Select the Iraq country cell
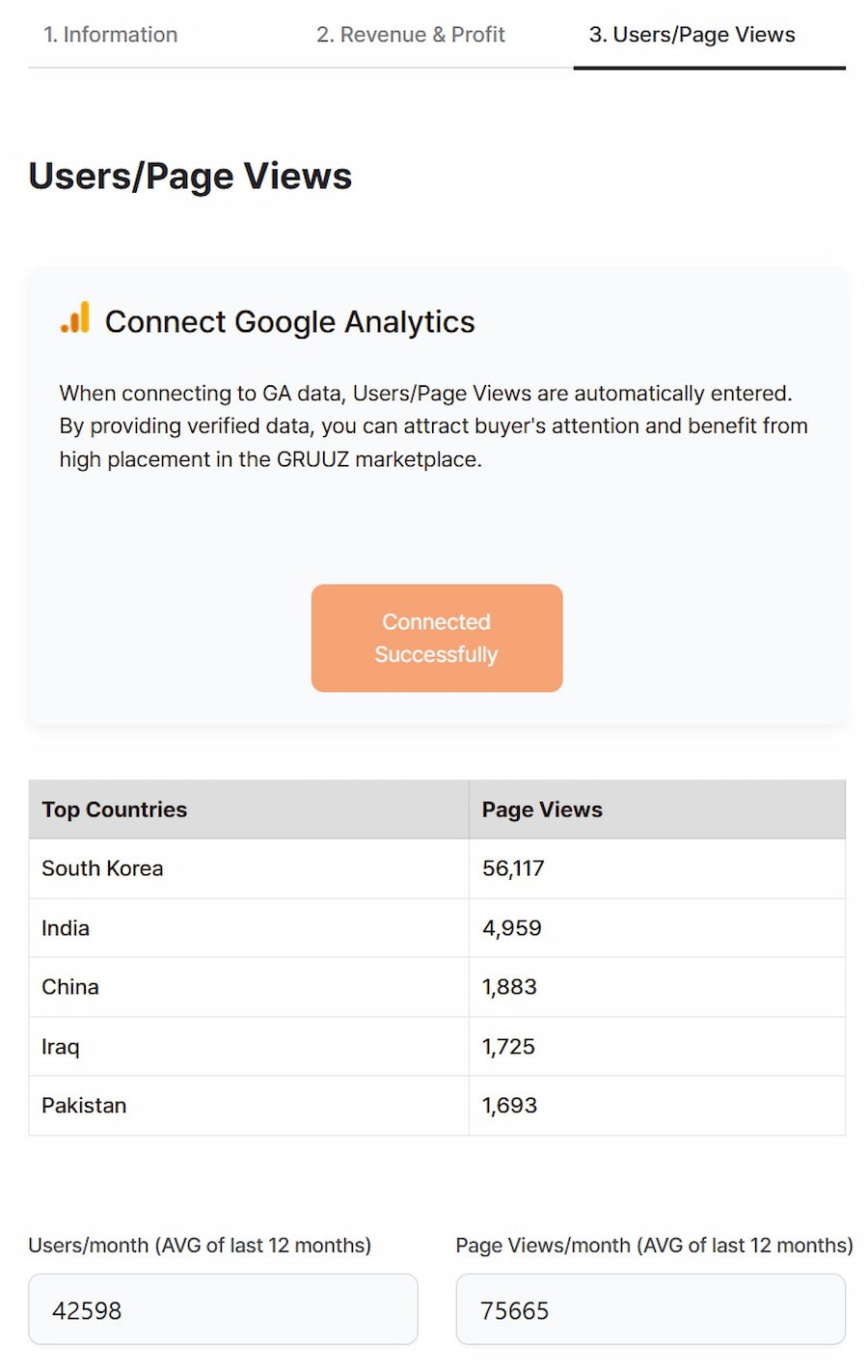 tap(249, 1047)
